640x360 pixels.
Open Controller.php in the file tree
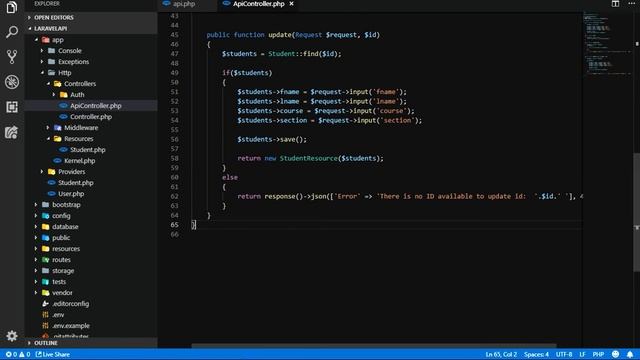tap(91, 117)
